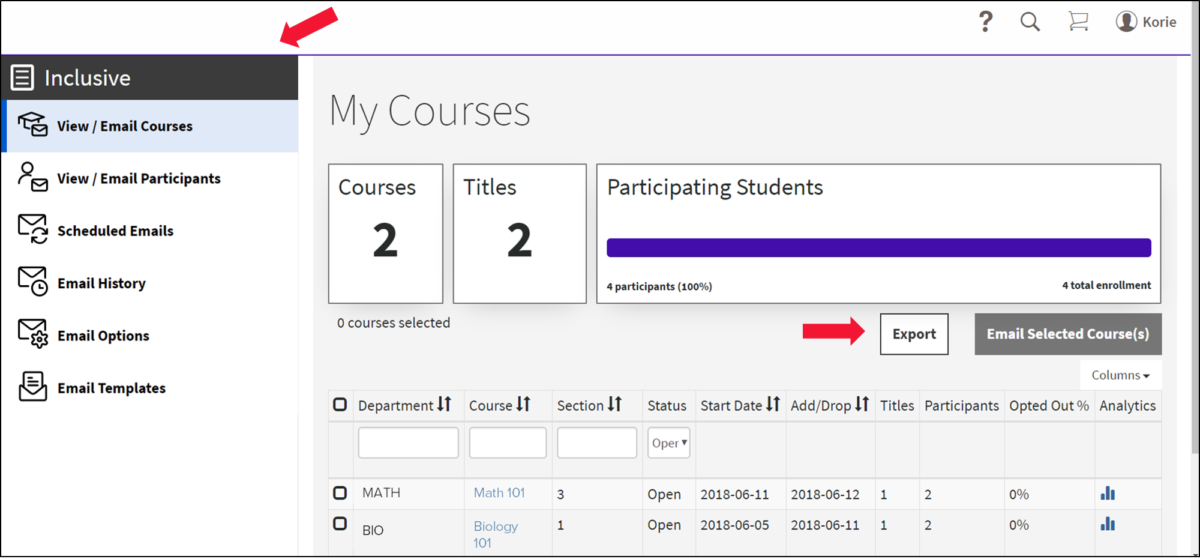Toggle the select-all courses checkbox in header
The image size is (1200, 559).
click(340, 405)
